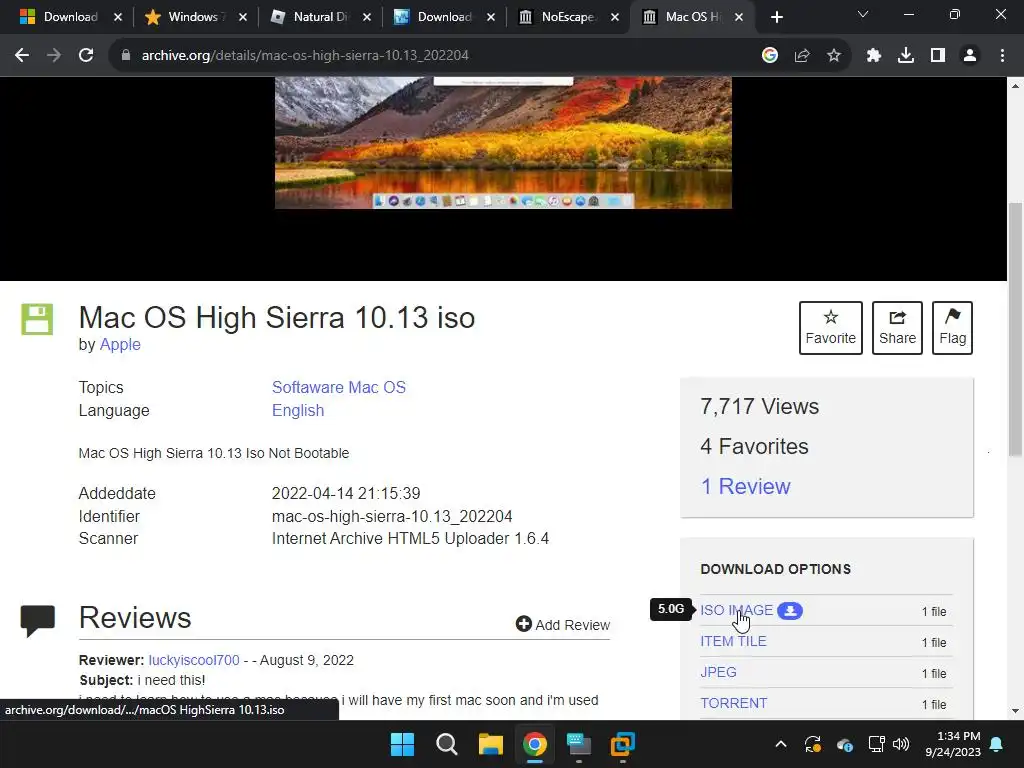This screenshot has width=1024, height=768.
Task: Open the Chrome downloads tray icon
Action: pos(906,56)
